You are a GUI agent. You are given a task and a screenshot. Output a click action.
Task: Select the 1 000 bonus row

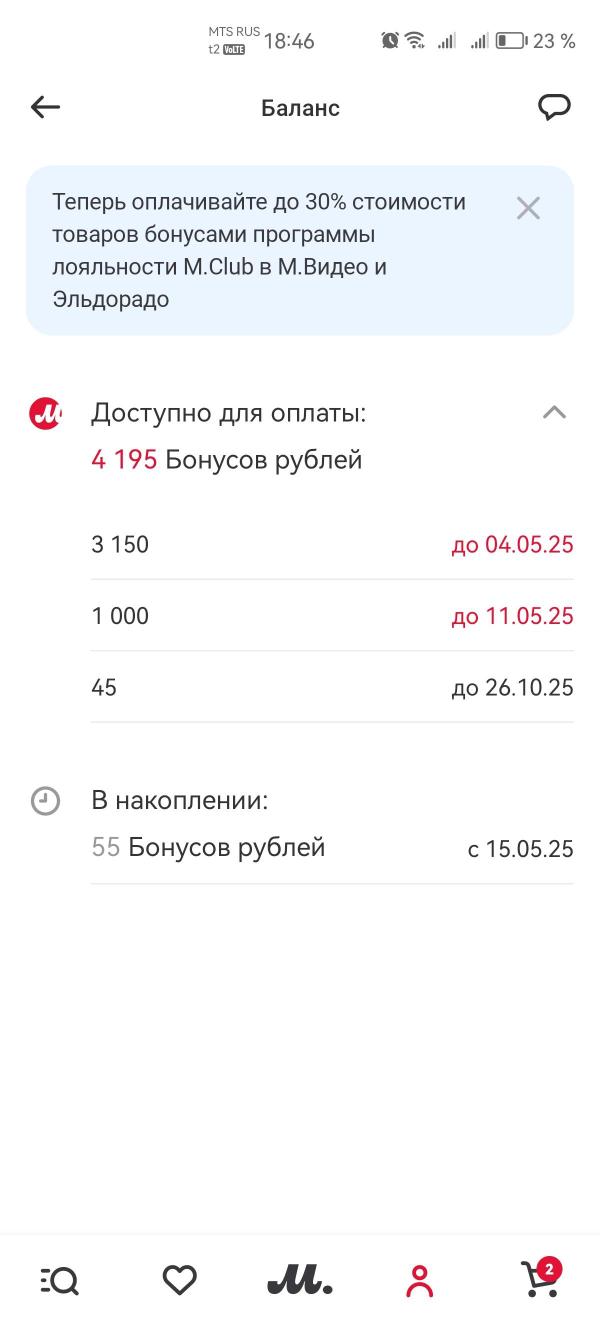click(332, 616)
